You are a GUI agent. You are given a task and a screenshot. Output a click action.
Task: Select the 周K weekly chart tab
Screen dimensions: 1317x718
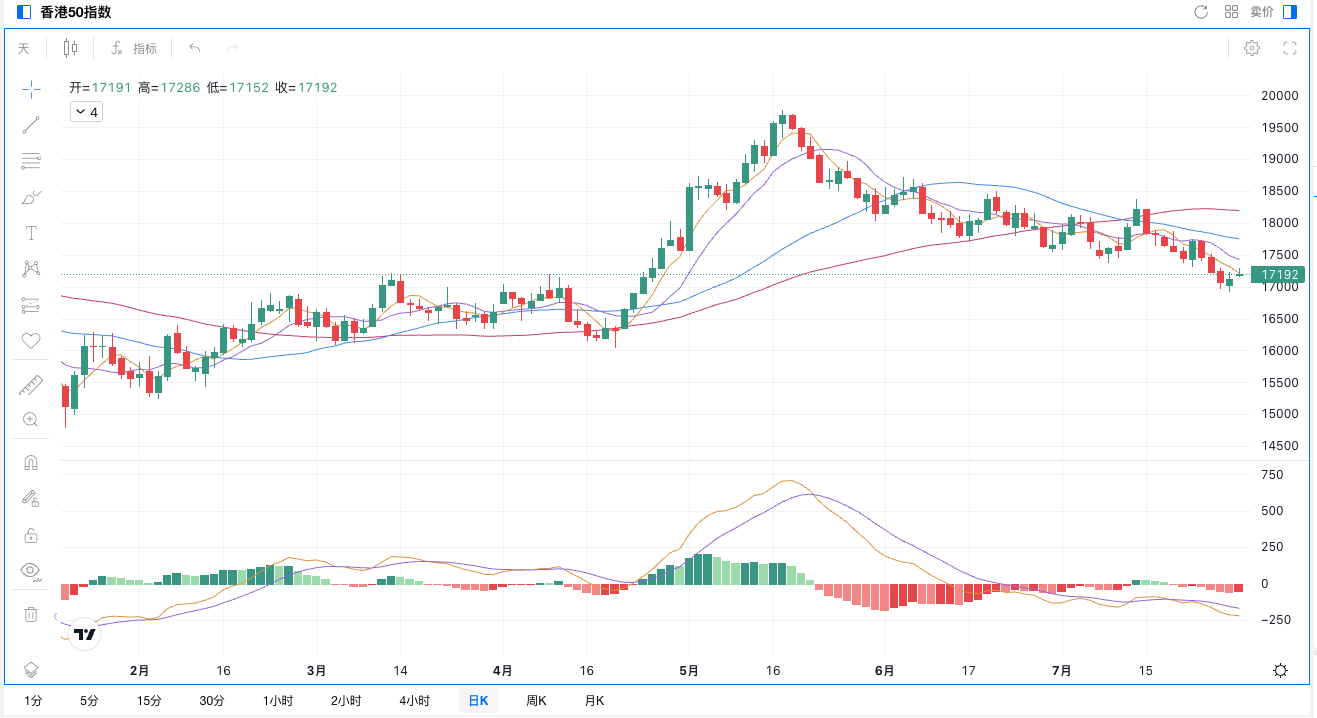pyautogui.click(x=537, y=701)
